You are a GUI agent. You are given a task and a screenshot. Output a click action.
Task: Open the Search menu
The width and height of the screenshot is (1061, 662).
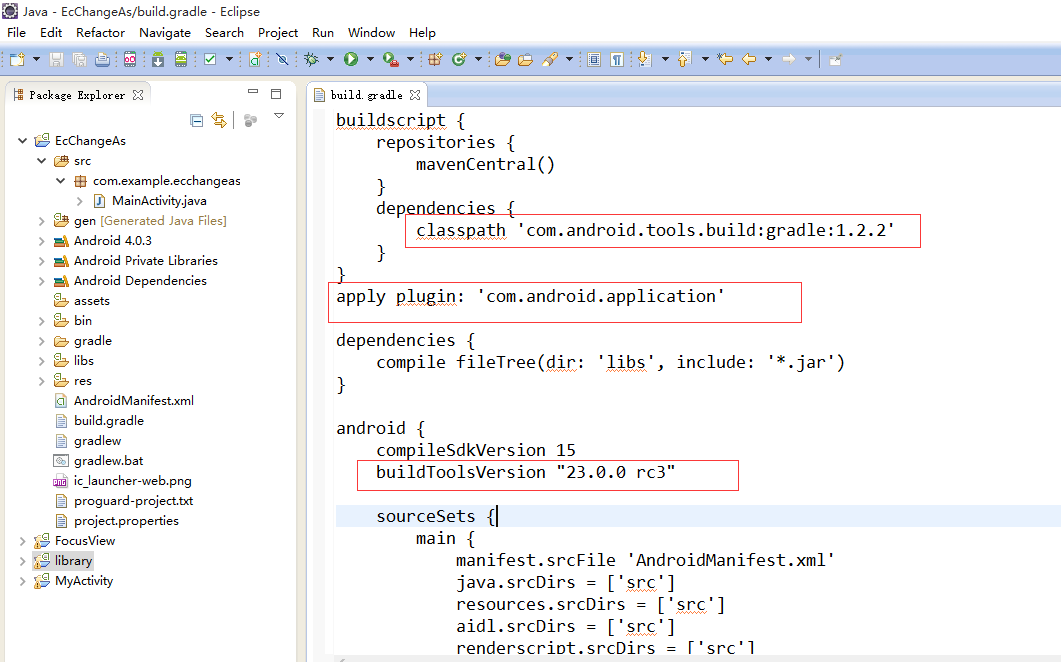click(224, 32)
